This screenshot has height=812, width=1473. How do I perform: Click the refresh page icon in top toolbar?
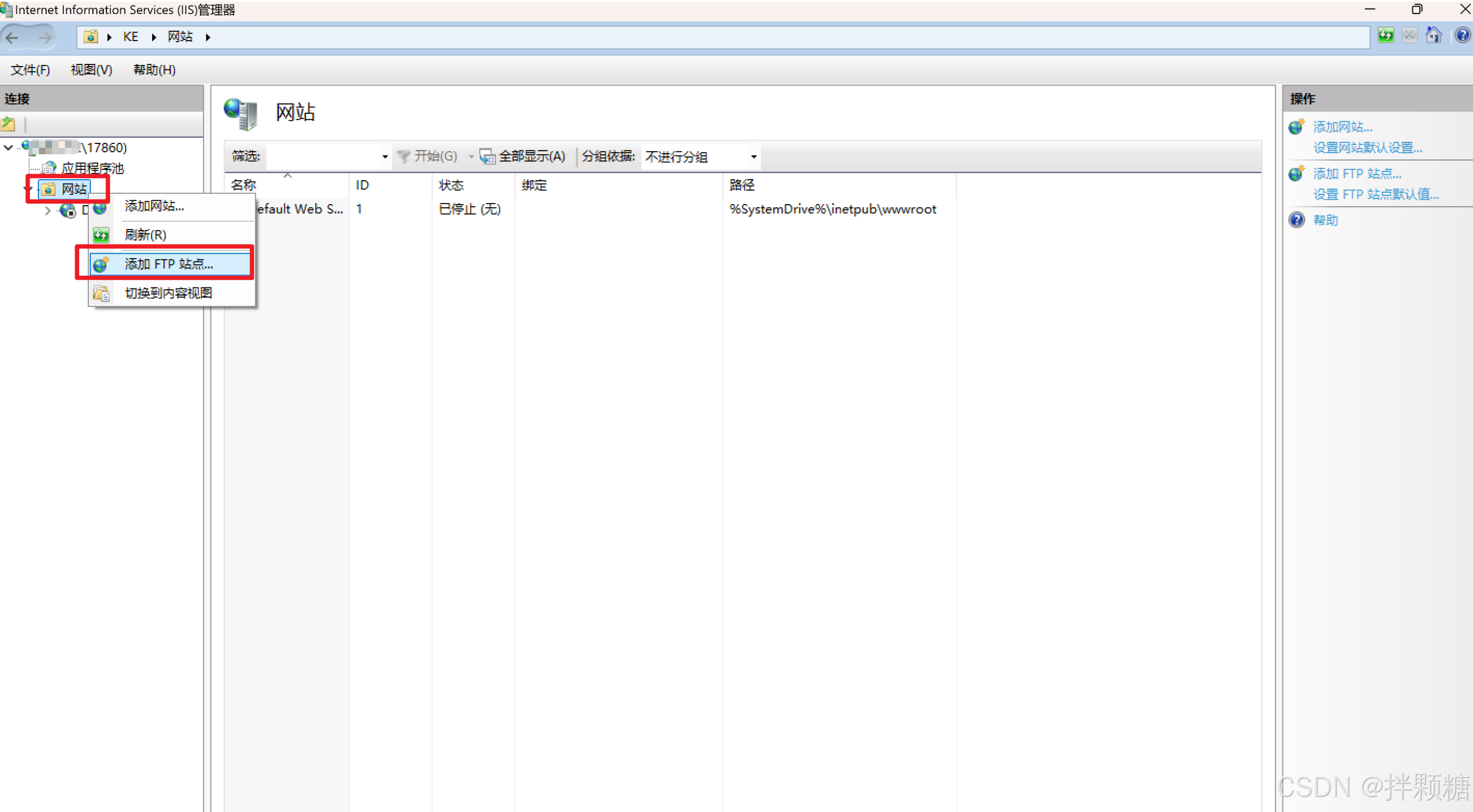[1385, 35]
